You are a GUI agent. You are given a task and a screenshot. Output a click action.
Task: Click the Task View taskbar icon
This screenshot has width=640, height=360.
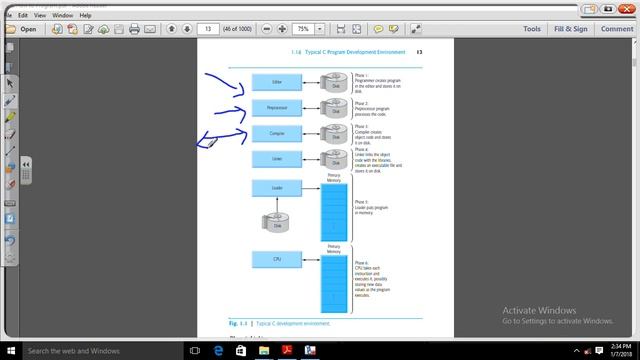tap(195, 351)
